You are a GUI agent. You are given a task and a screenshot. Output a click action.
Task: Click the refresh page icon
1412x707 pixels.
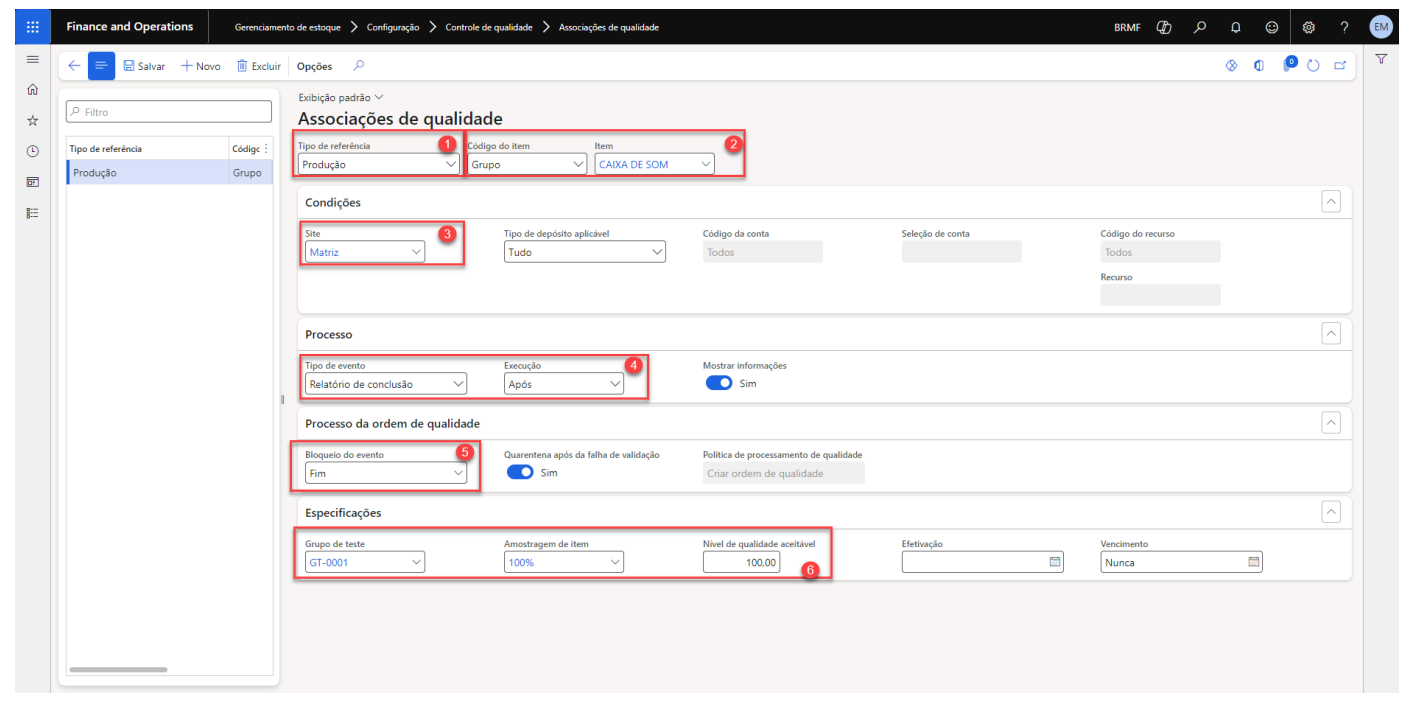(x=1313, y=66)
